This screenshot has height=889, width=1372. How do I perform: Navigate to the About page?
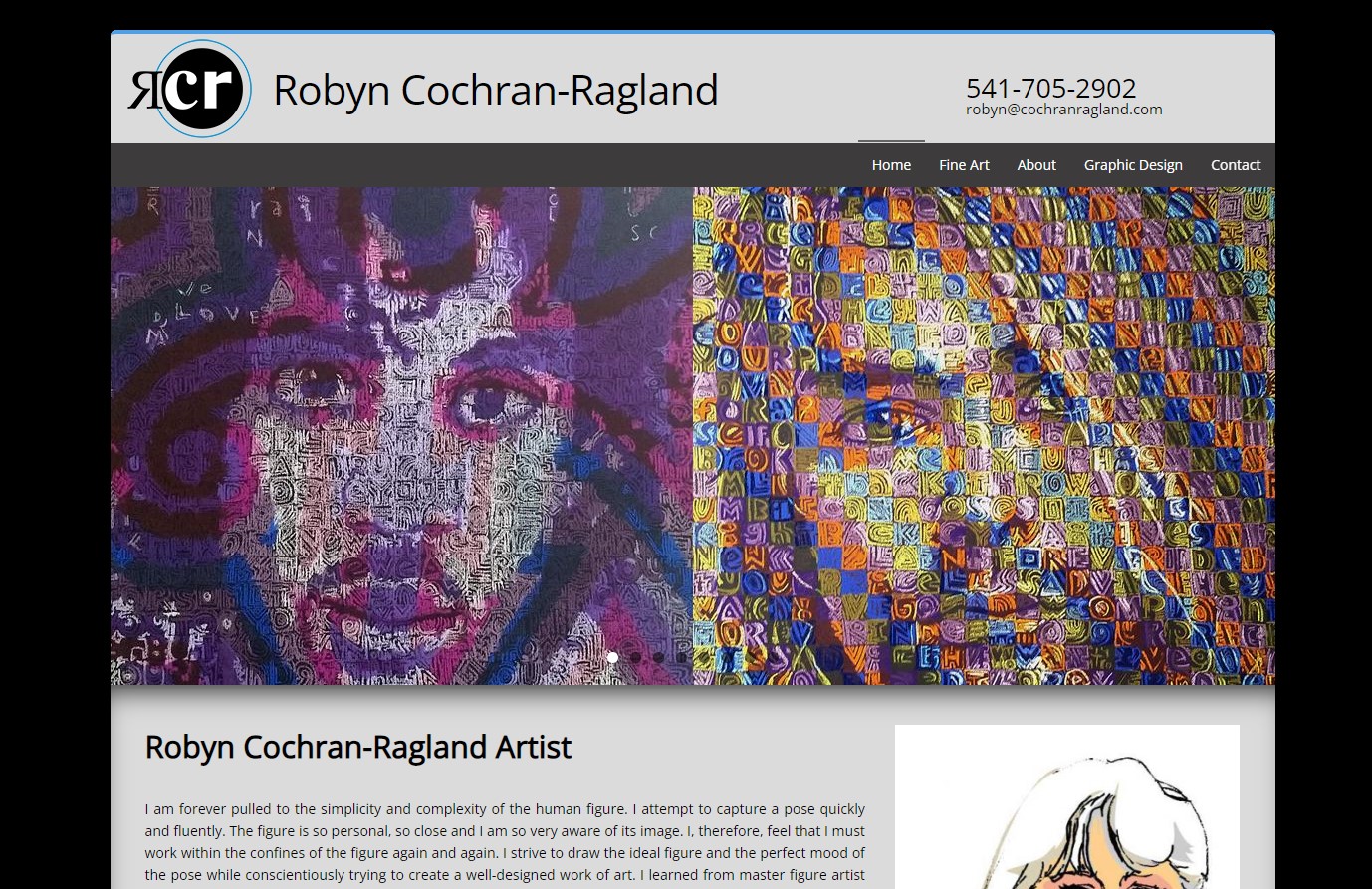point(1035,165)
